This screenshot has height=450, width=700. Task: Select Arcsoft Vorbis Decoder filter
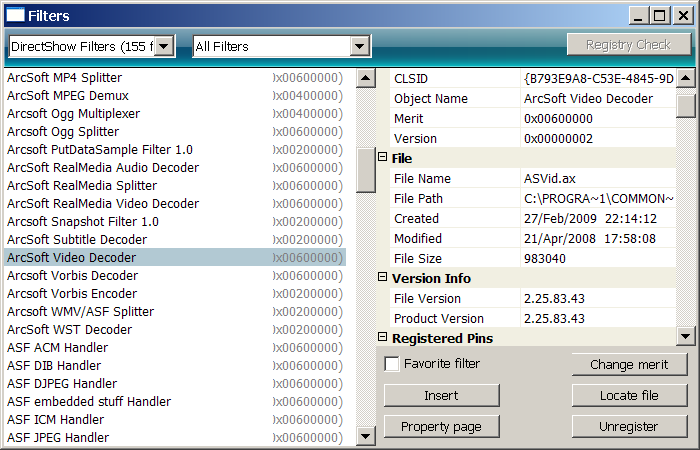point(175,275)
